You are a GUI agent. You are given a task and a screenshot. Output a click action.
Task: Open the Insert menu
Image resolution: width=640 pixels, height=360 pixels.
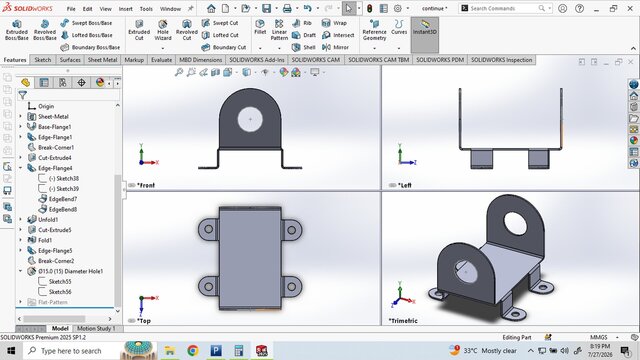(x=126, y=9)
